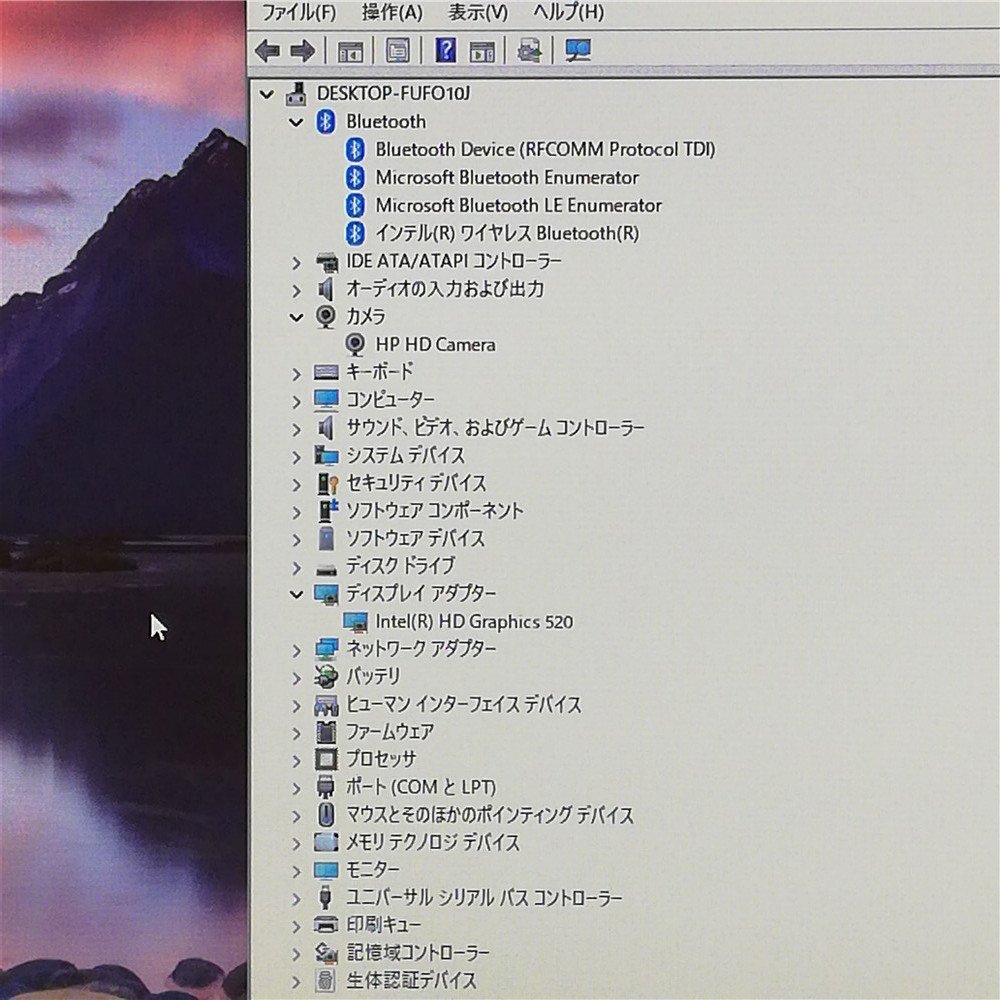Viewport: 1000px width, 1000px height.
Task: Click the Back arrow in the toolbar
Action: tap(267, 50)
